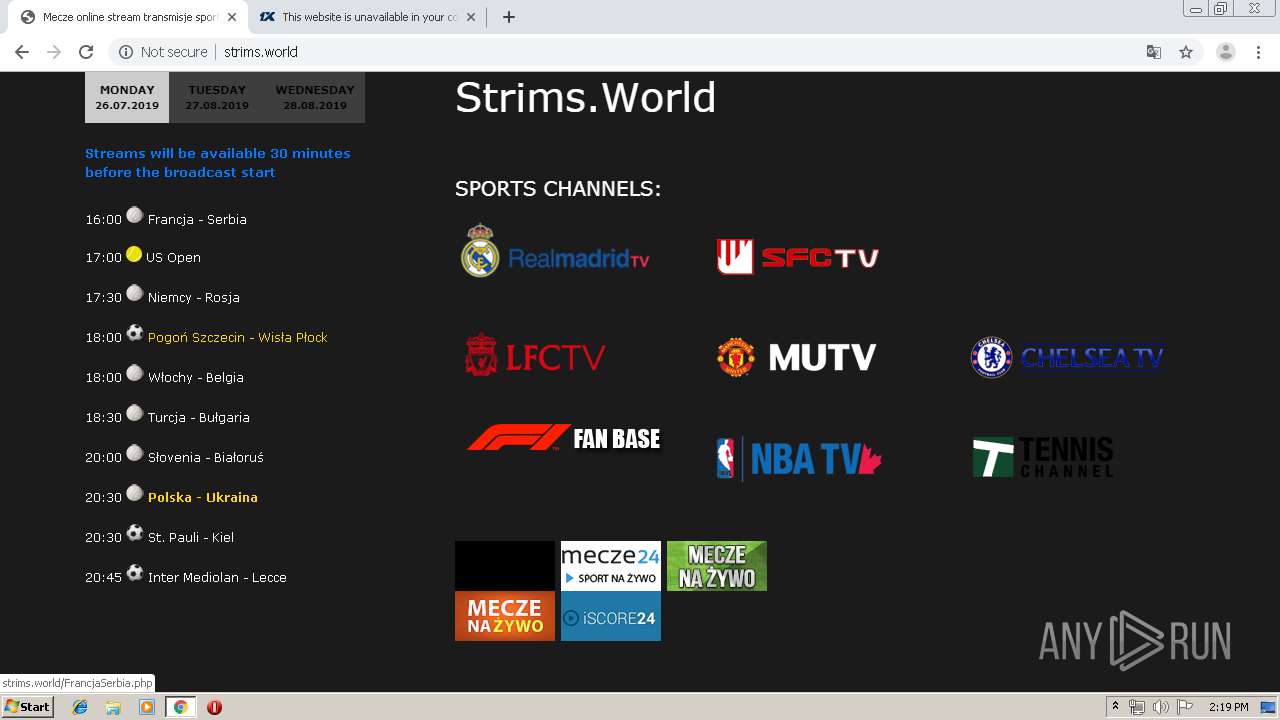Open the Włochy - Belgia stream

[196, 377]
